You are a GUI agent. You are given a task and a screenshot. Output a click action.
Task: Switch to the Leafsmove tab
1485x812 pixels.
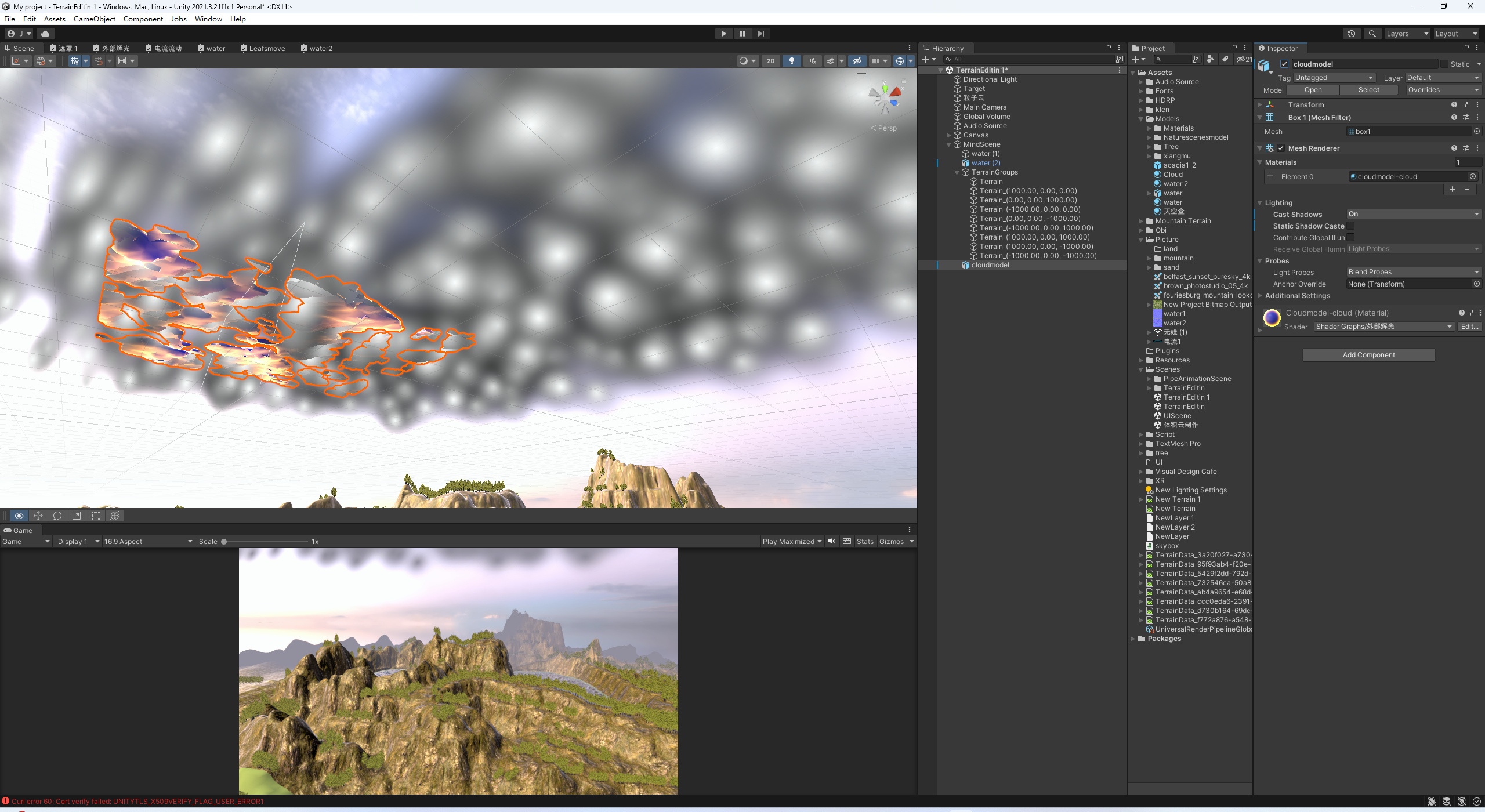pyautogui.click(x=263, y=49)
